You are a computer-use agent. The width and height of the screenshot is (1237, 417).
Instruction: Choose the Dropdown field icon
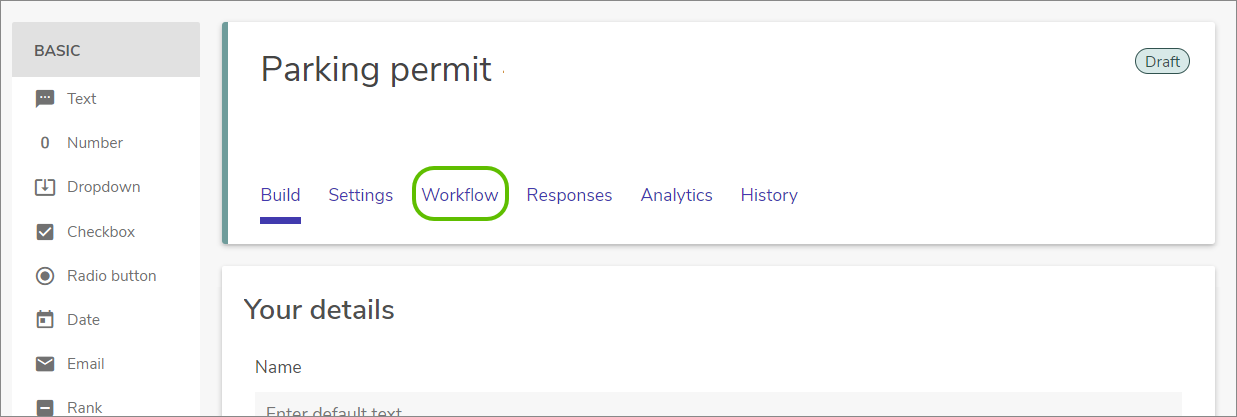tap(44, 187)
